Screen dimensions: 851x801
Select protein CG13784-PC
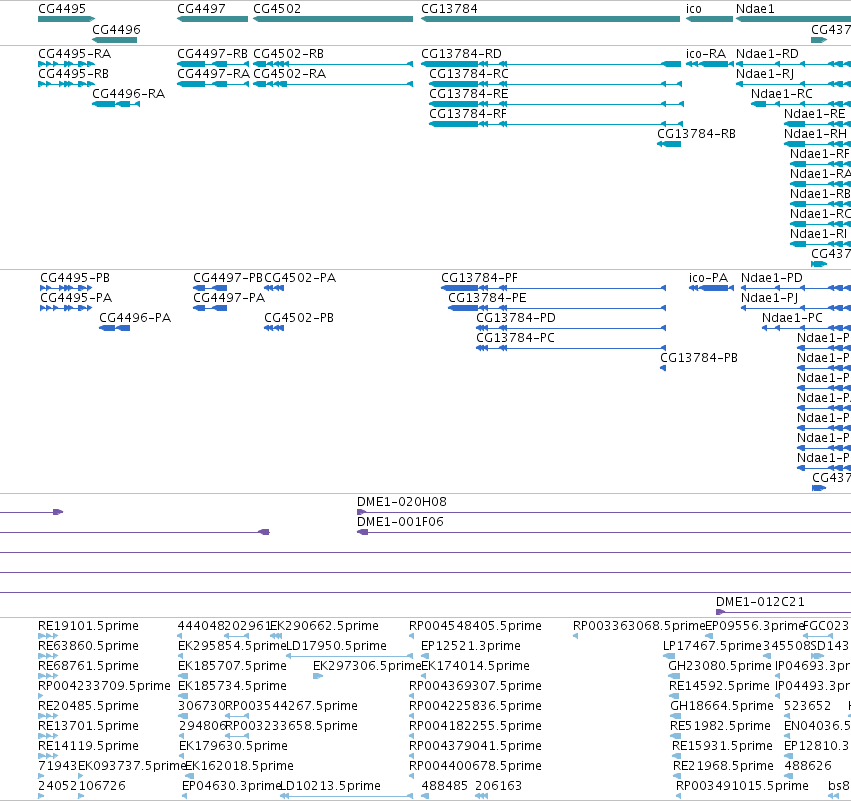pyautogui.click(x=571, y=348)
